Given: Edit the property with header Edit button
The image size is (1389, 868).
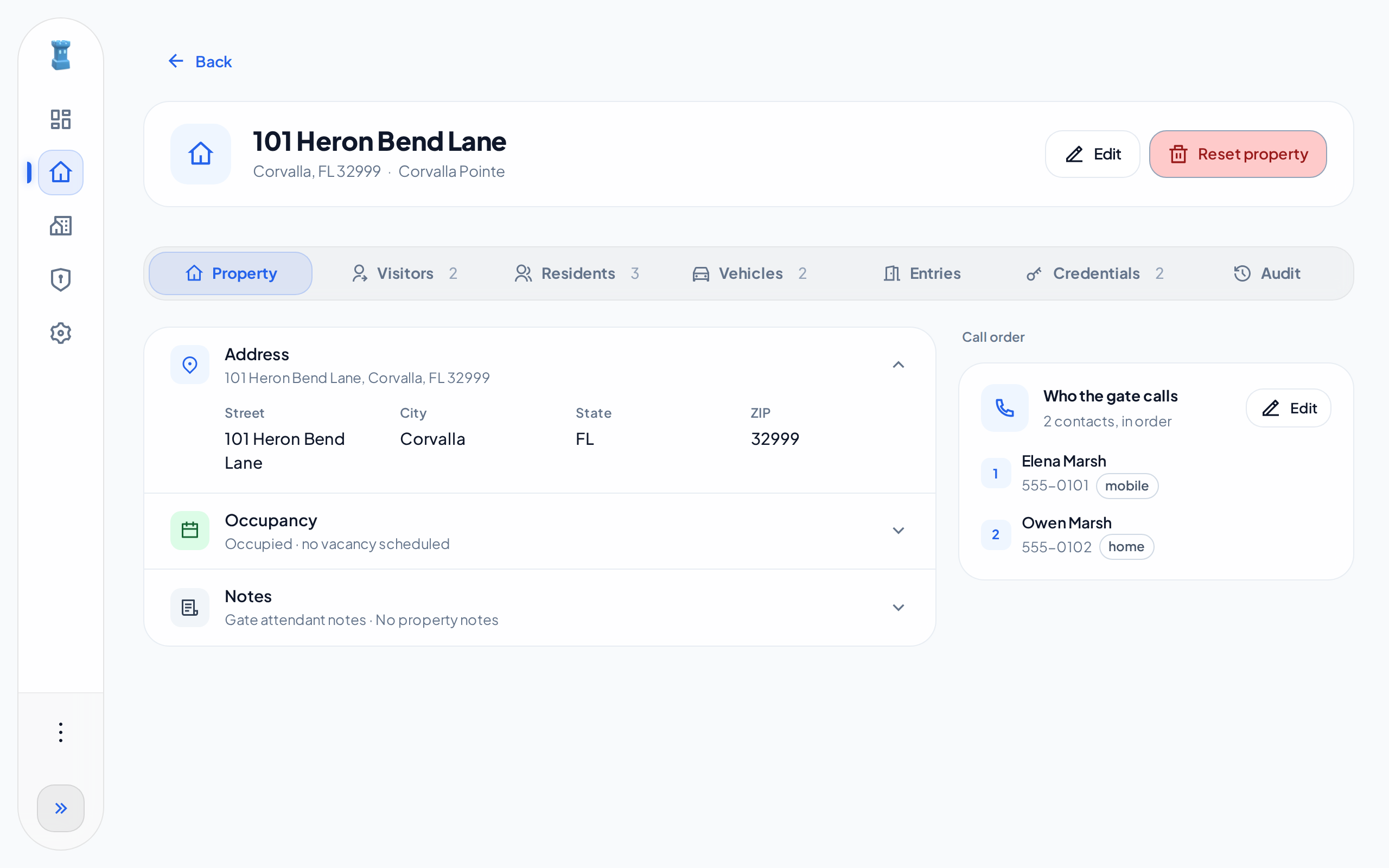Looking at the screenshot, I should pyautogui.click(x=1092, y=154).
